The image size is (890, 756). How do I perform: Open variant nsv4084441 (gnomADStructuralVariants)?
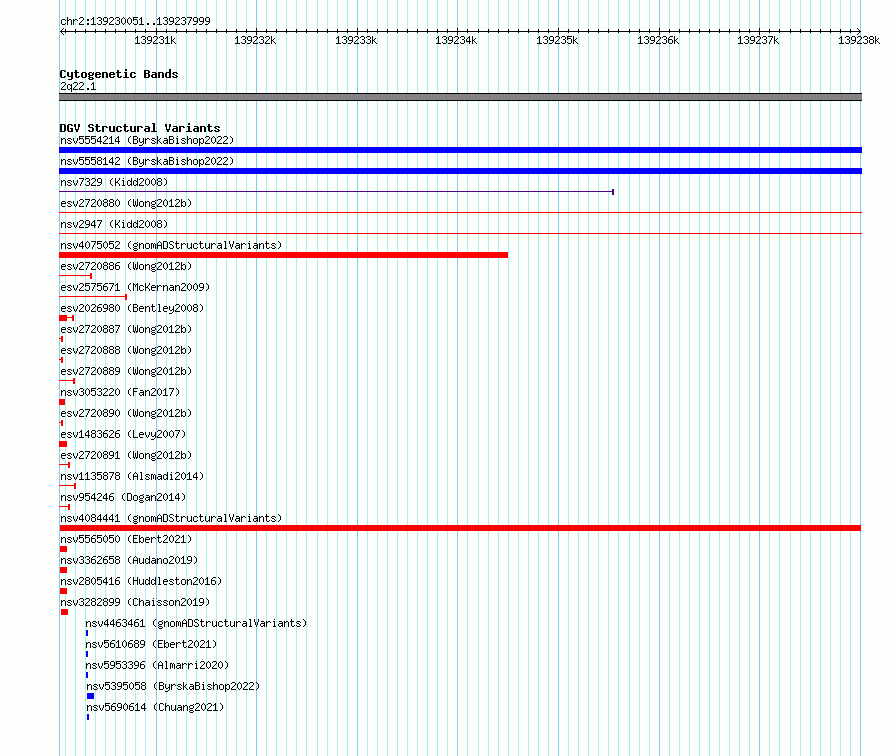171,518
